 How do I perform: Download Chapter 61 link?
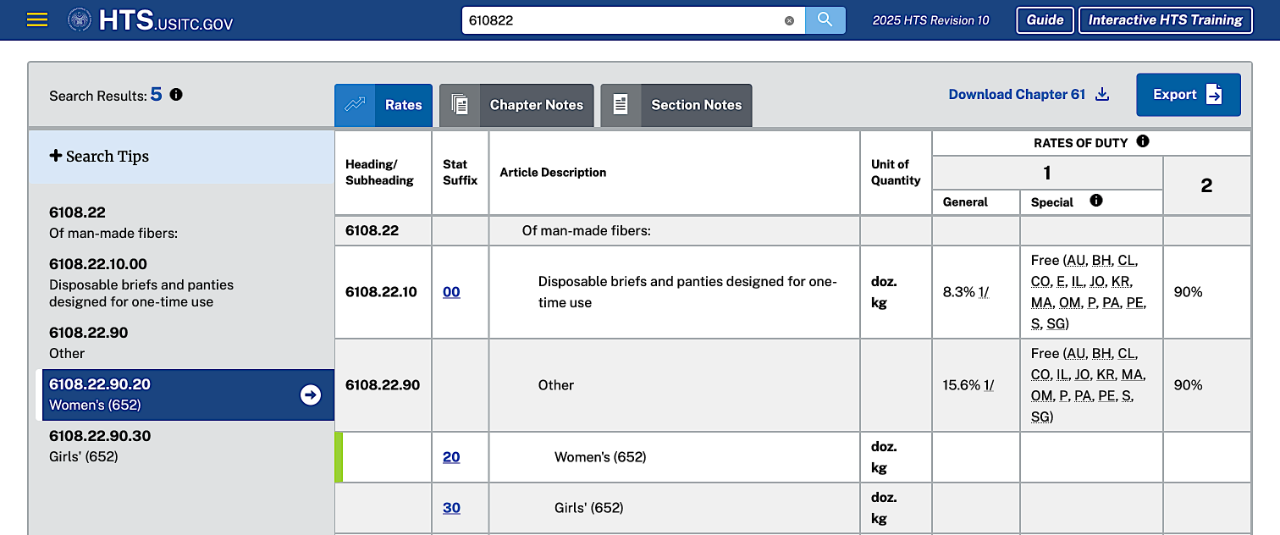[x=1028, y=95]
